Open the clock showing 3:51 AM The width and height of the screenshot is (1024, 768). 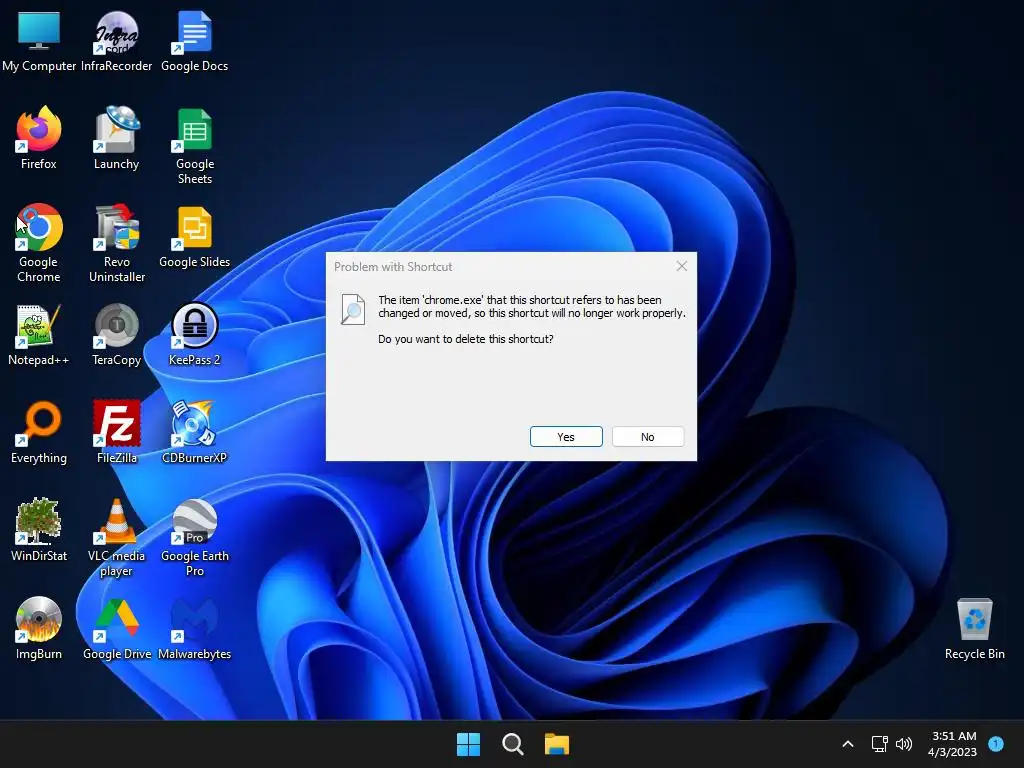click(953, 744)
